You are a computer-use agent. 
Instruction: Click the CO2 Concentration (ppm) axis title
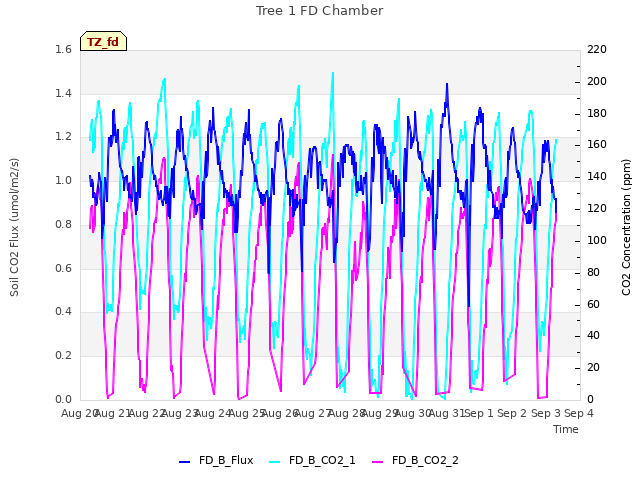[626, 227]
